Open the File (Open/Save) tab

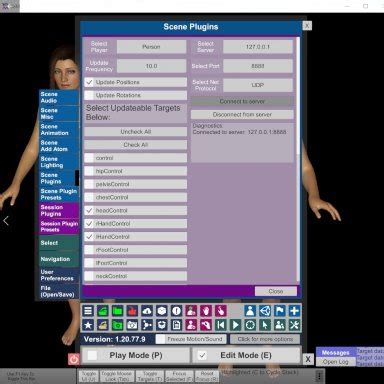coord(59,291)
